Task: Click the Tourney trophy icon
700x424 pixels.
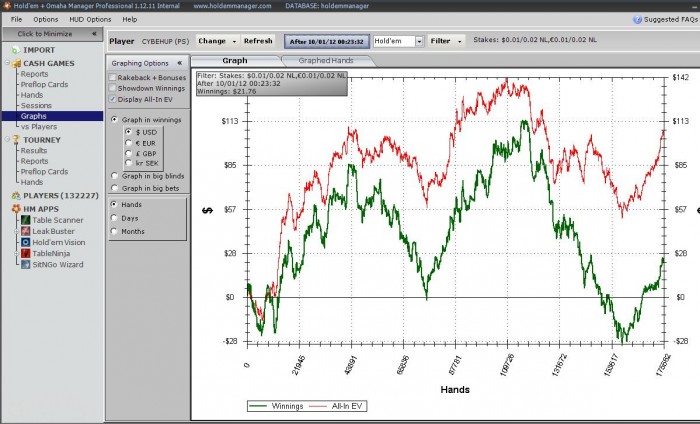Action: [16, 140]
